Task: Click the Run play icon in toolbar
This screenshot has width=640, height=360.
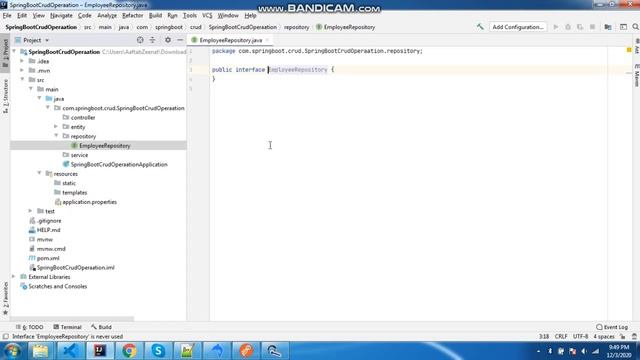Action: tap(556, 27)
